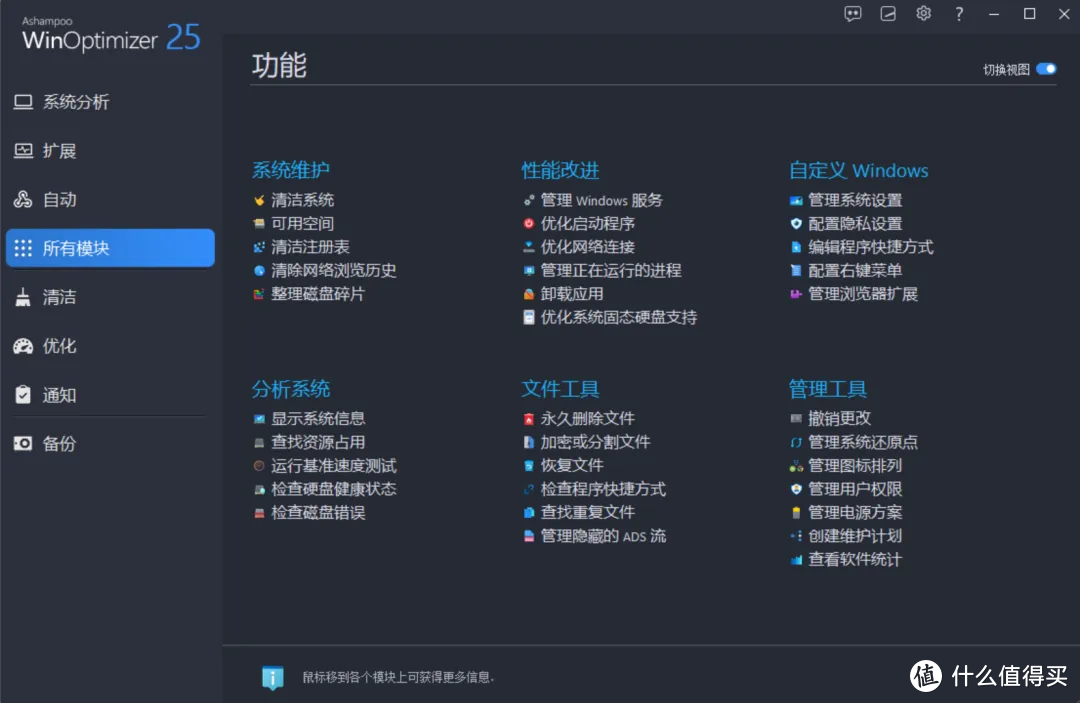
Task: Open 清洁 sidebar section
Action: pos(110,297)
